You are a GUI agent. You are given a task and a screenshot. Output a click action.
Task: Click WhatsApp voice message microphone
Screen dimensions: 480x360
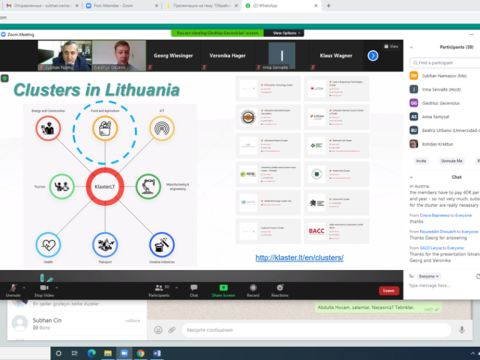click(462, 330)
